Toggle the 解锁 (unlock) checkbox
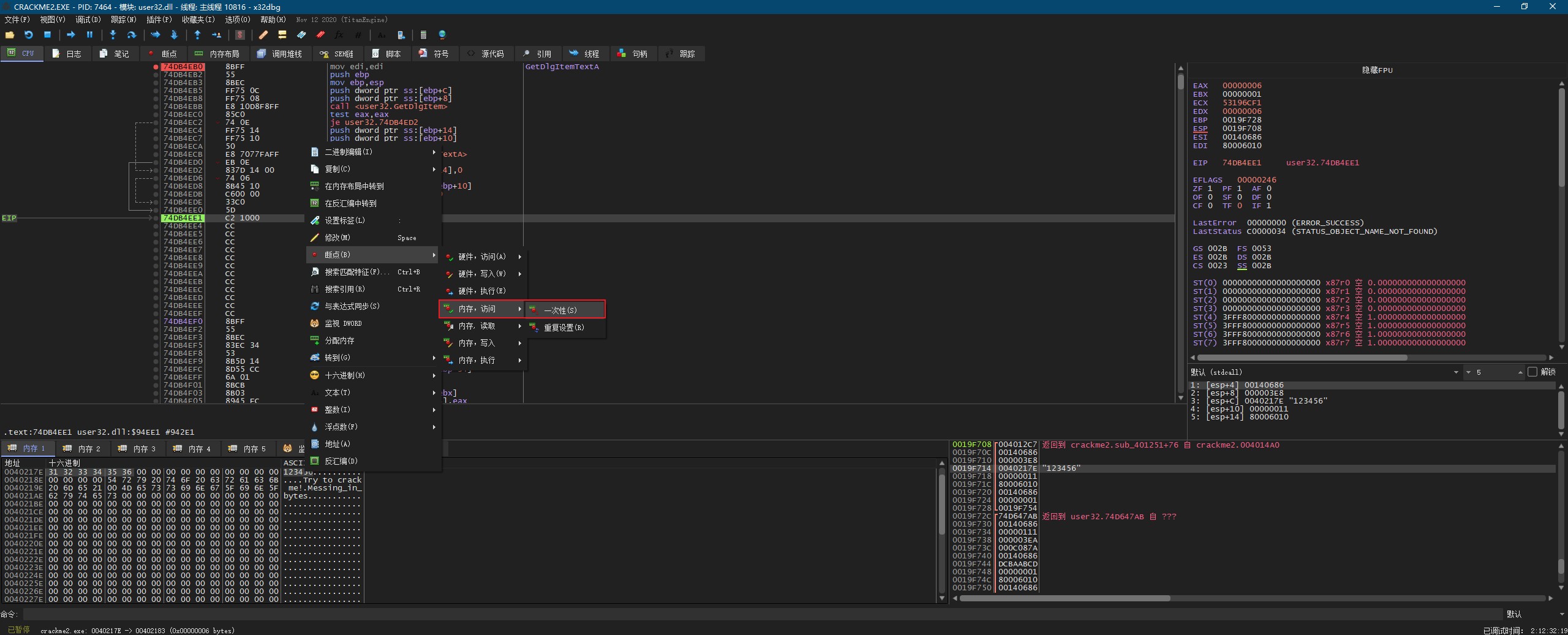The height and width of the screenshot is (635, 1568). pos(1532,372)
